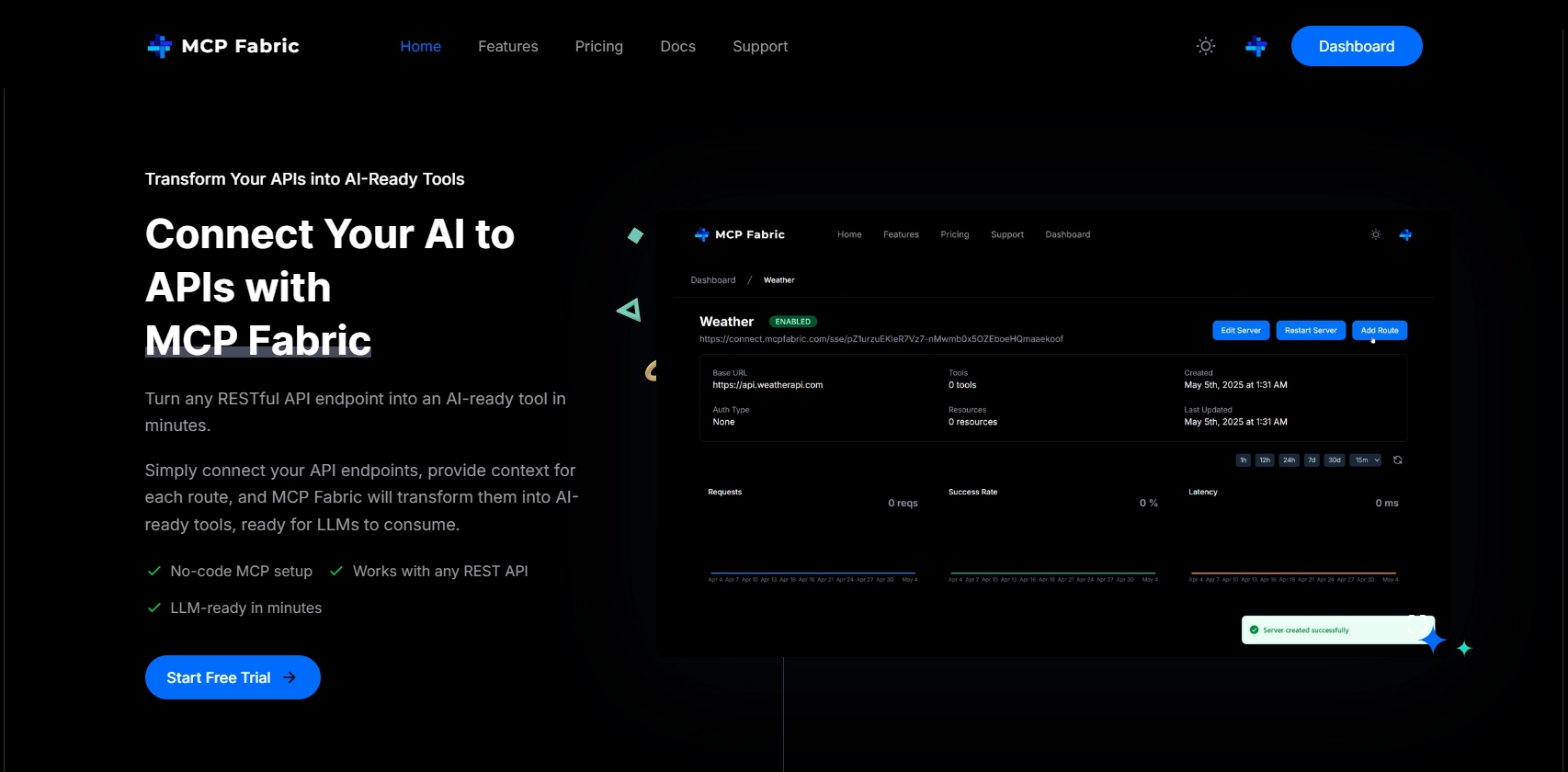This screenshot has width=1568, height=772.
Task: Click the Latency chart in preview screenshot
Action: coord(1293,536)
